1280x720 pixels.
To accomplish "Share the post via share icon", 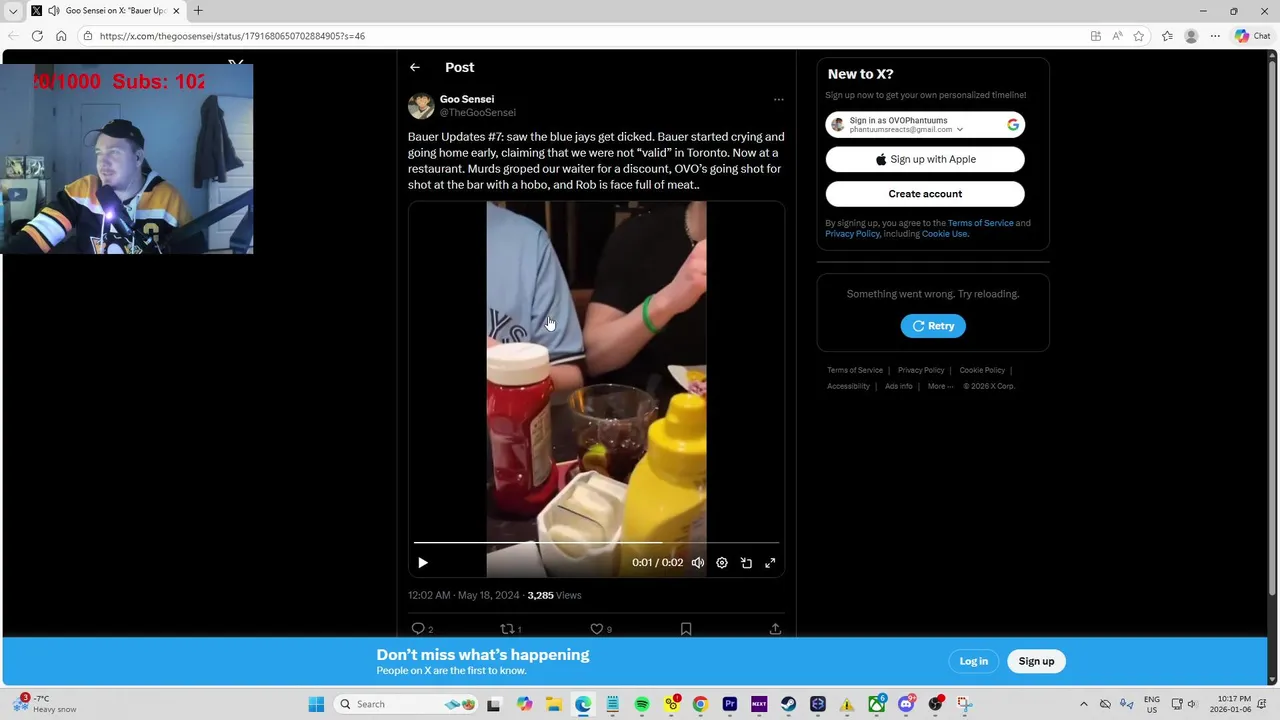I will (x=775, y=628).
